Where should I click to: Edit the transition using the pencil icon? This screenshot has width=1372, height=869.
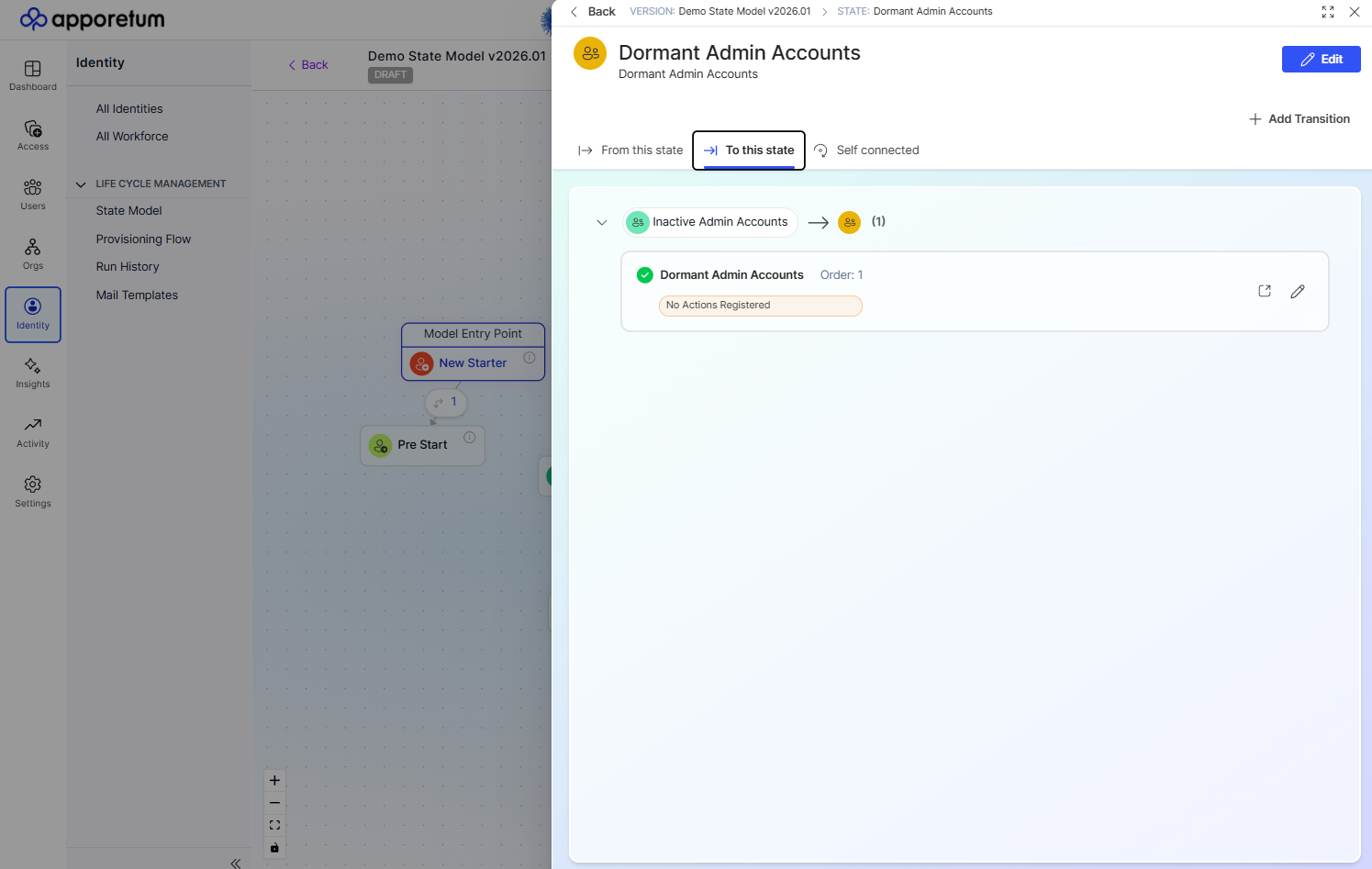[x=1297, y=291]
